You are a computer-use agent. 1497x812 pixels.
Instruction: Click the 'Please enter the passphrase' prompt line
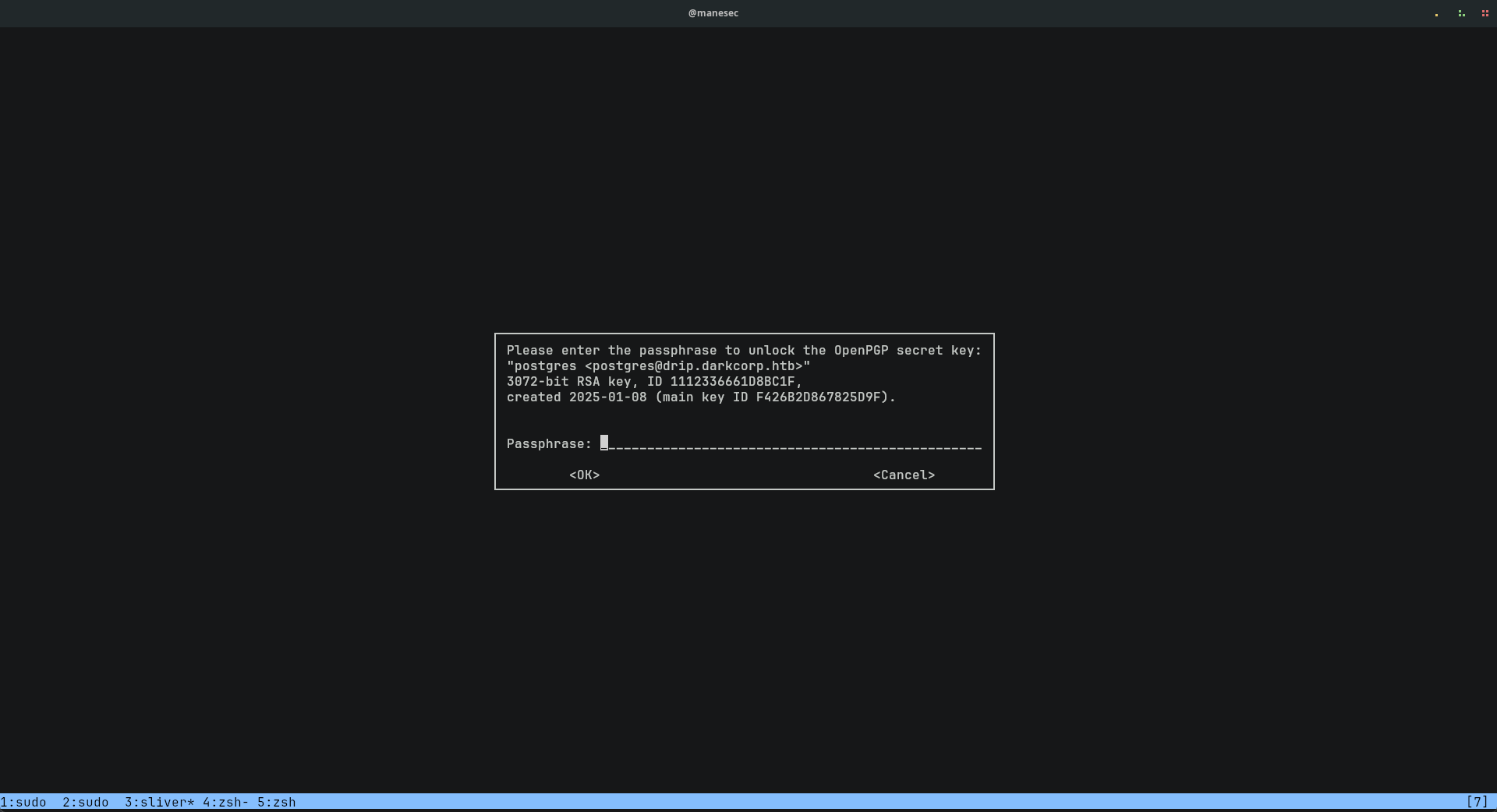tap(744, 351)
